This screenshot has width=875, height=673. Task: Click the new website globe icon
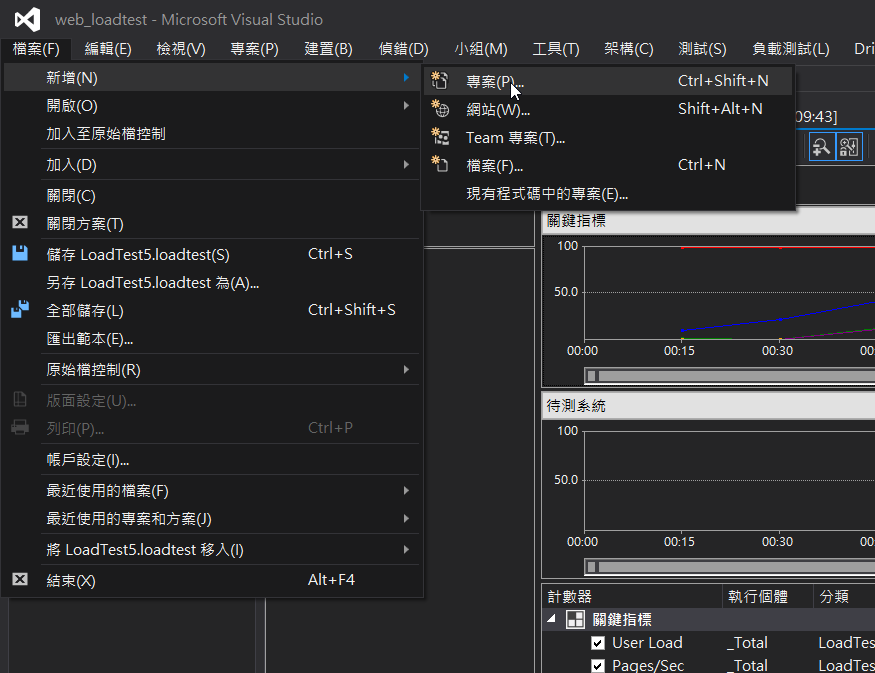440,109
